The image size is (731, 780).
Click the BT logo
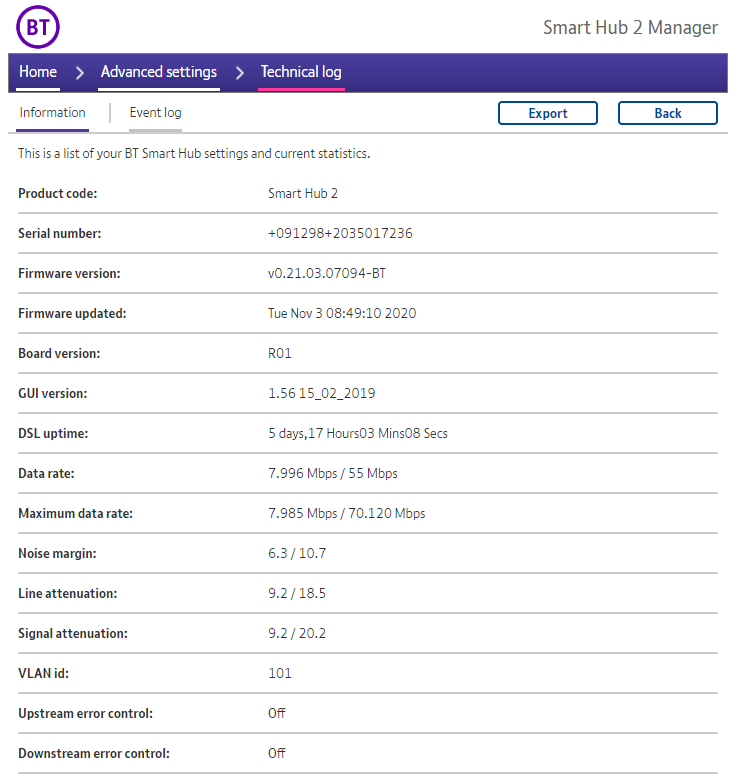coord(38,27)
